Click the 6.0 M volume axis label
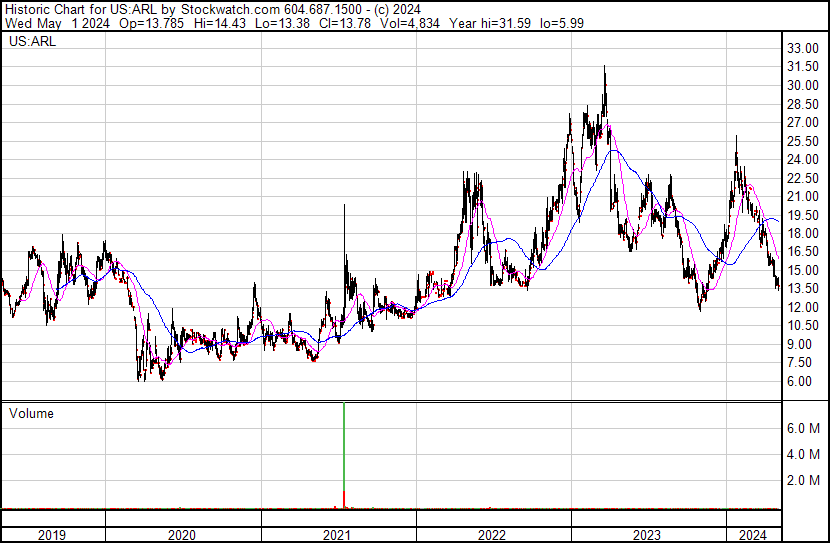830x543 pixels. click(x=804, y=428)
